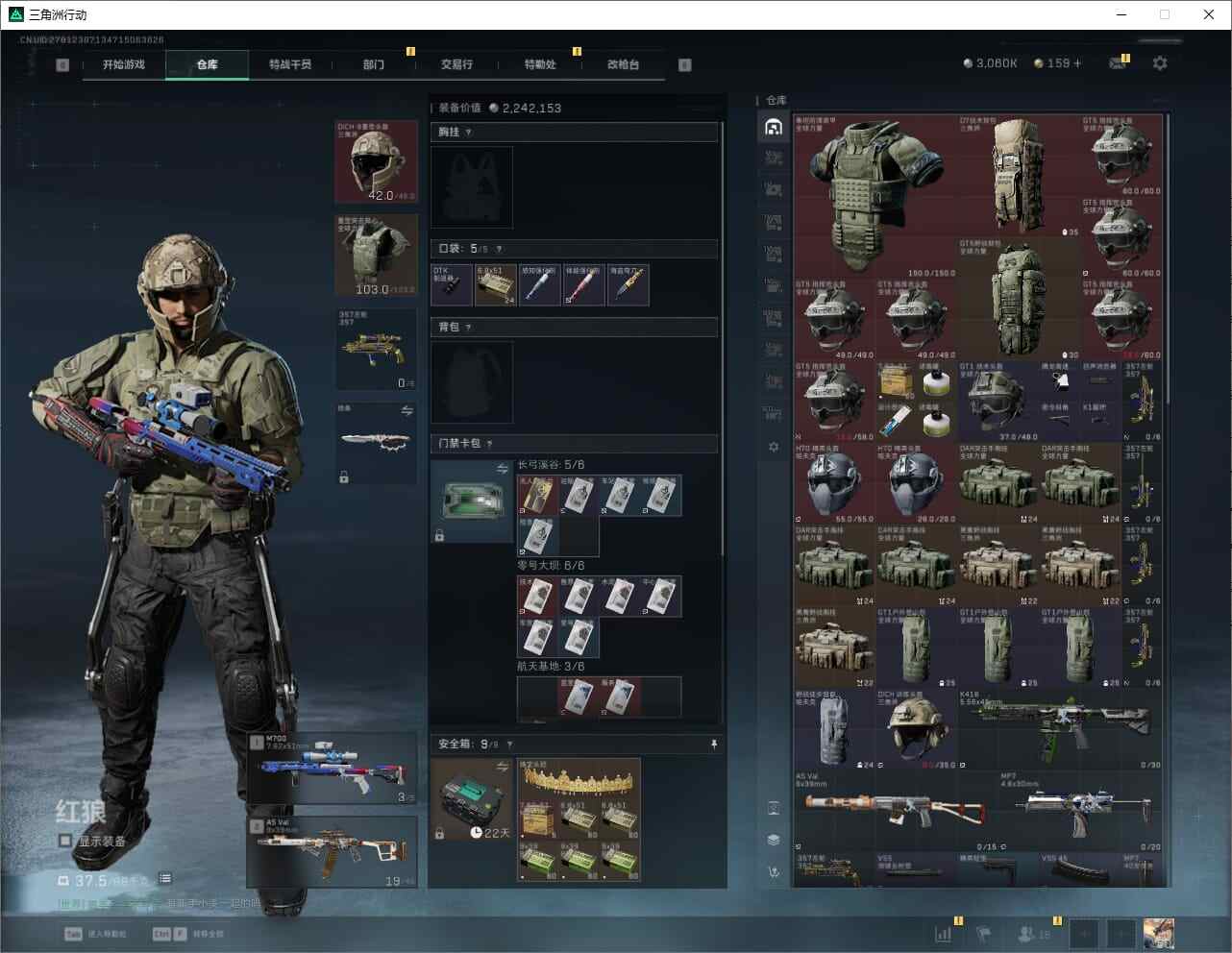Screen dimensions: 1232x953
Task: Click the pin icon on 安全箱 header
Action: click(x=713, y=745)
